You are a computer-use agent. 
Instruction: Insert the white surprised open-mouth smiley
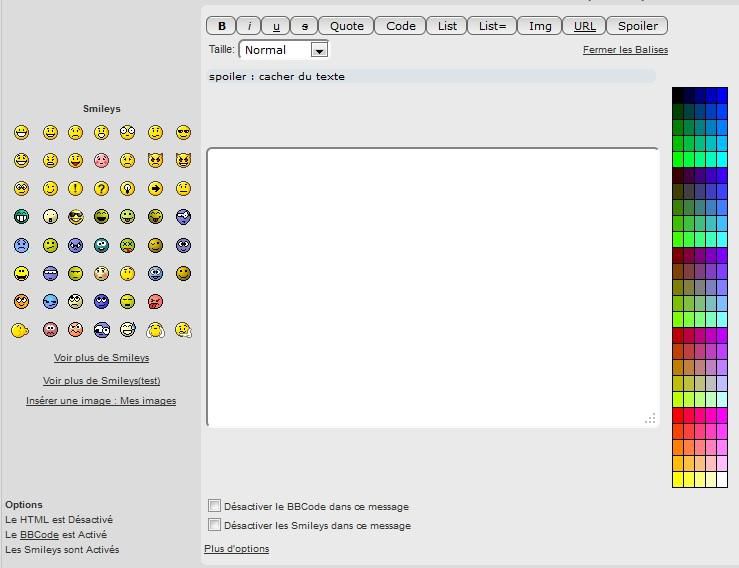tap(50, 217)
